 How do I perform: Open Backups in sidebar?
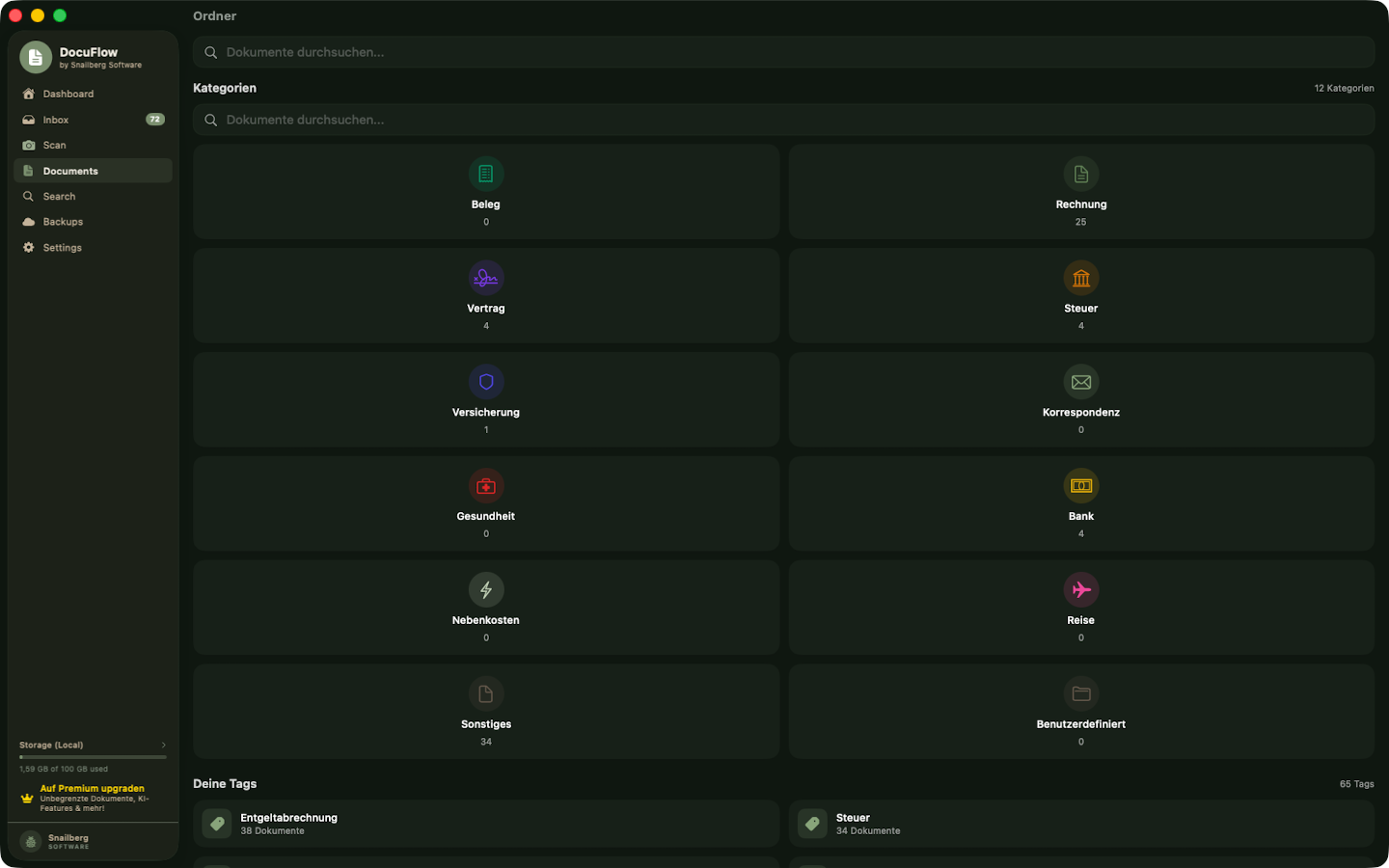tap(93, 222)
